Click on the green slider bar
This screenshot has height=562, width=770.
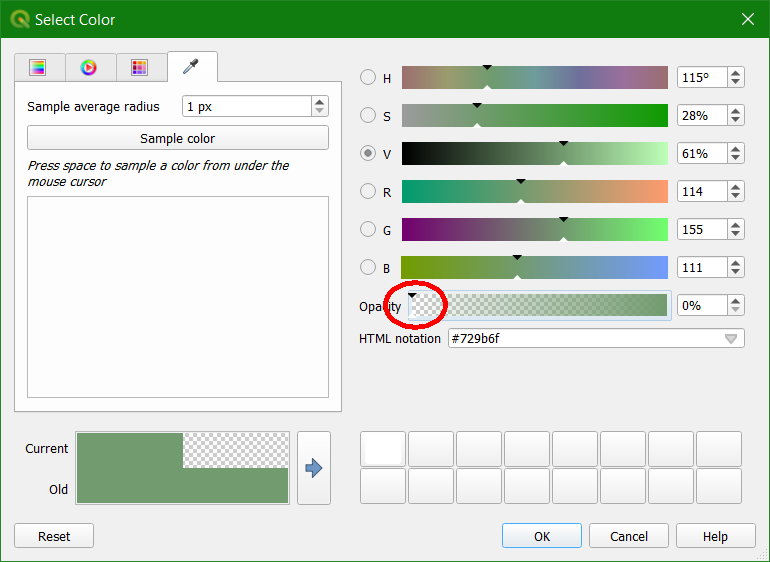tap(535, 229)
